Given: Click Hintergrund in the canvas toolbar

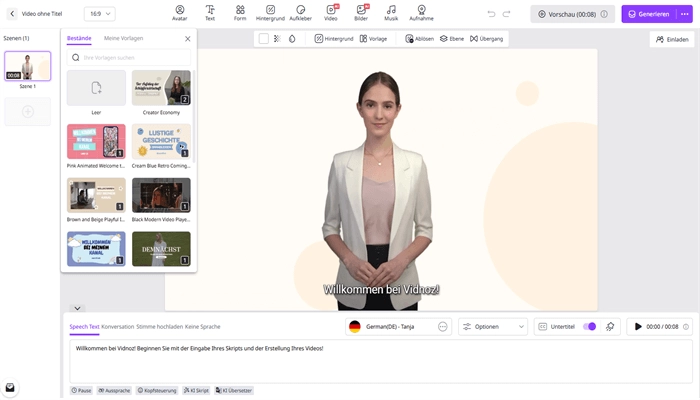Looking at the screenshot, I should tap(334, 39).
